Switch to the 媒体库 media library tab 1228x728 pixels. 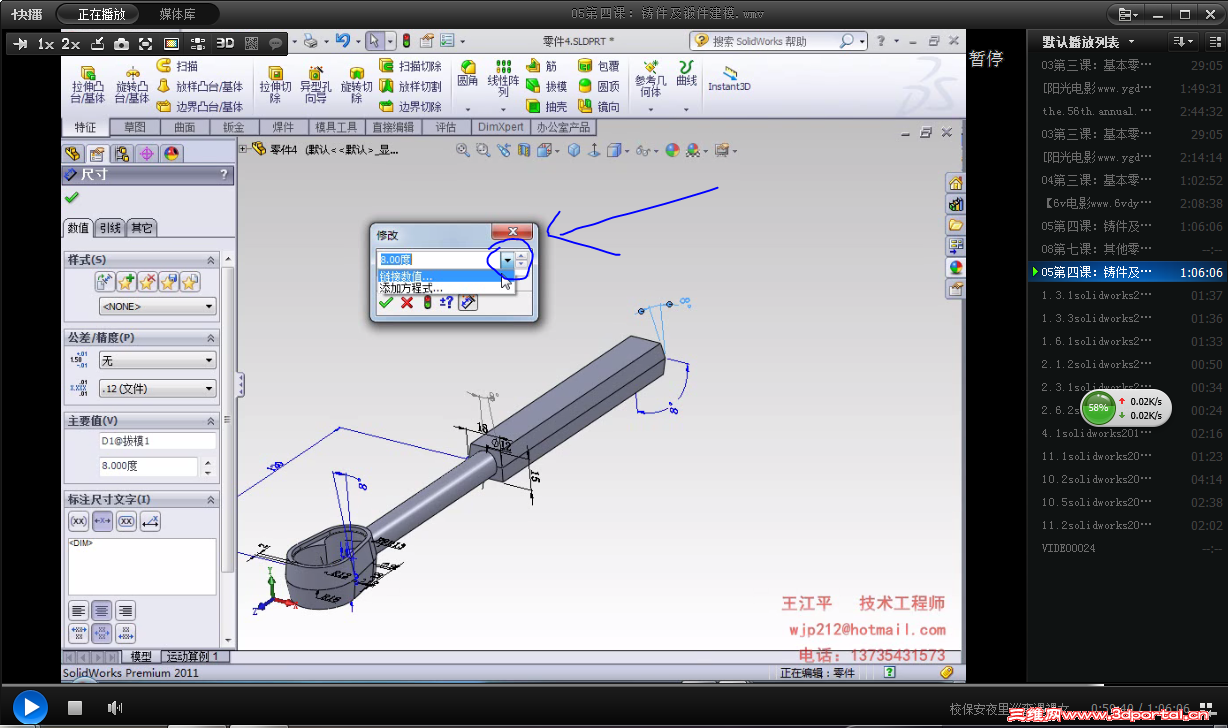tap(177, 14)
